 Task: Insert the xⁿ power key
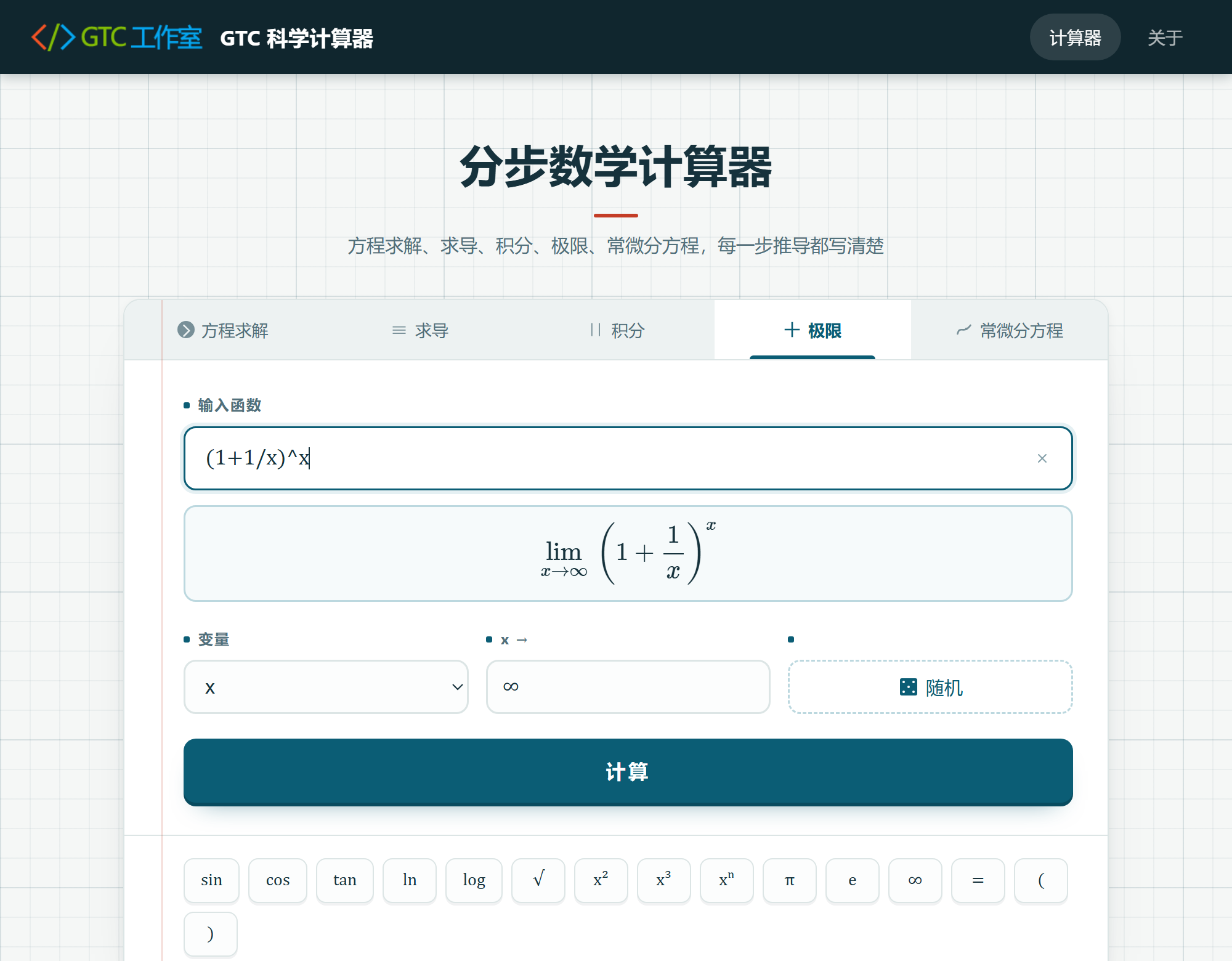click(x=727, y=880)
